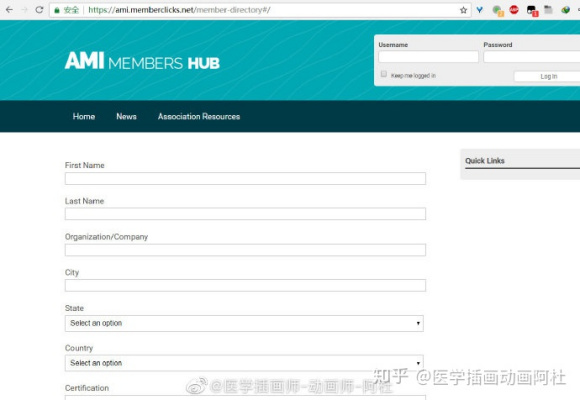The height and width of the screenshot is (400, 580).
Task: Expand the Country dropdown
Action: pos(244,363)
